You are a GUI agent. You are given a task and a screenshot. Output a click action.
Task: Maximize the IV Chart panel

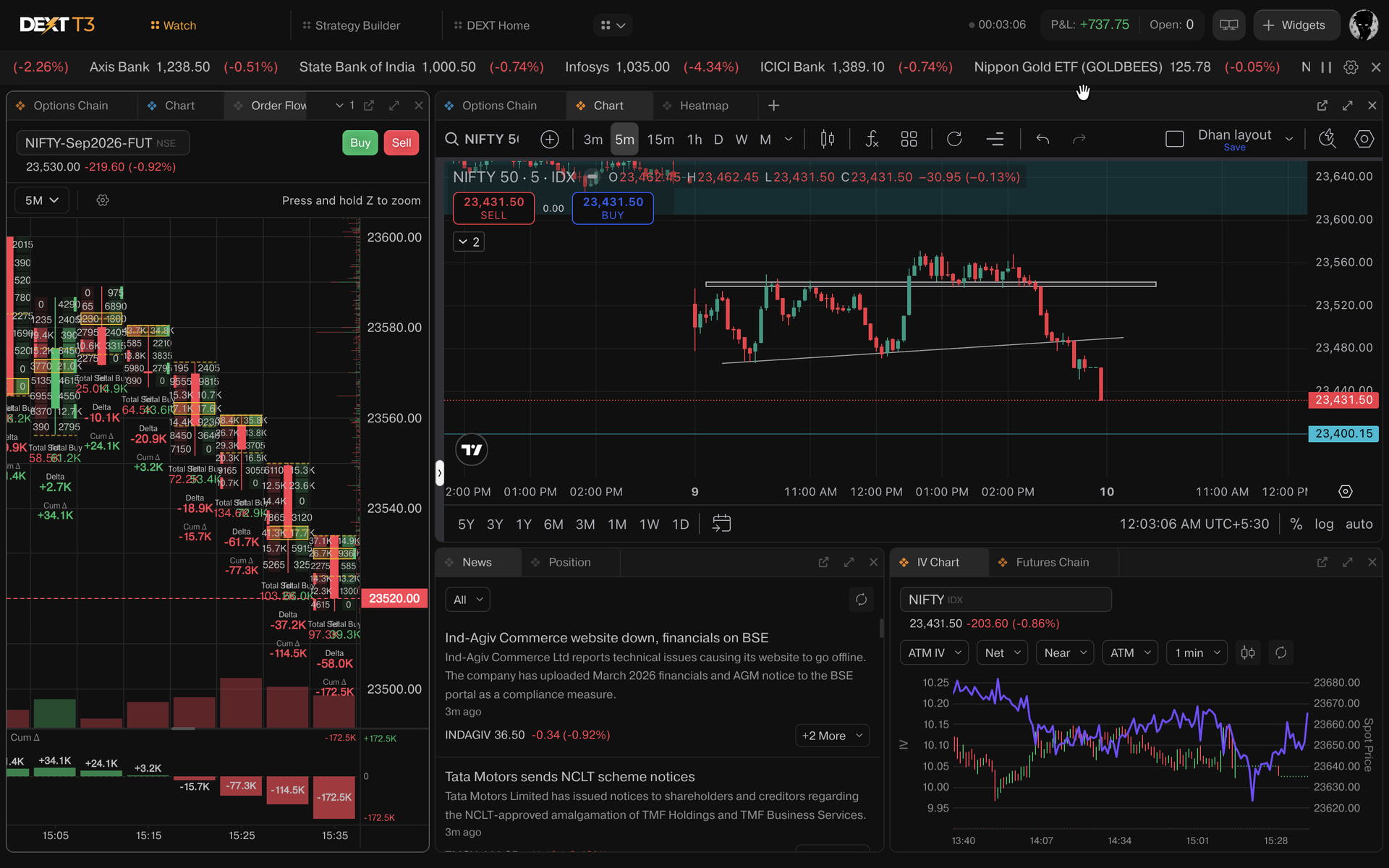click(1348, 562)
